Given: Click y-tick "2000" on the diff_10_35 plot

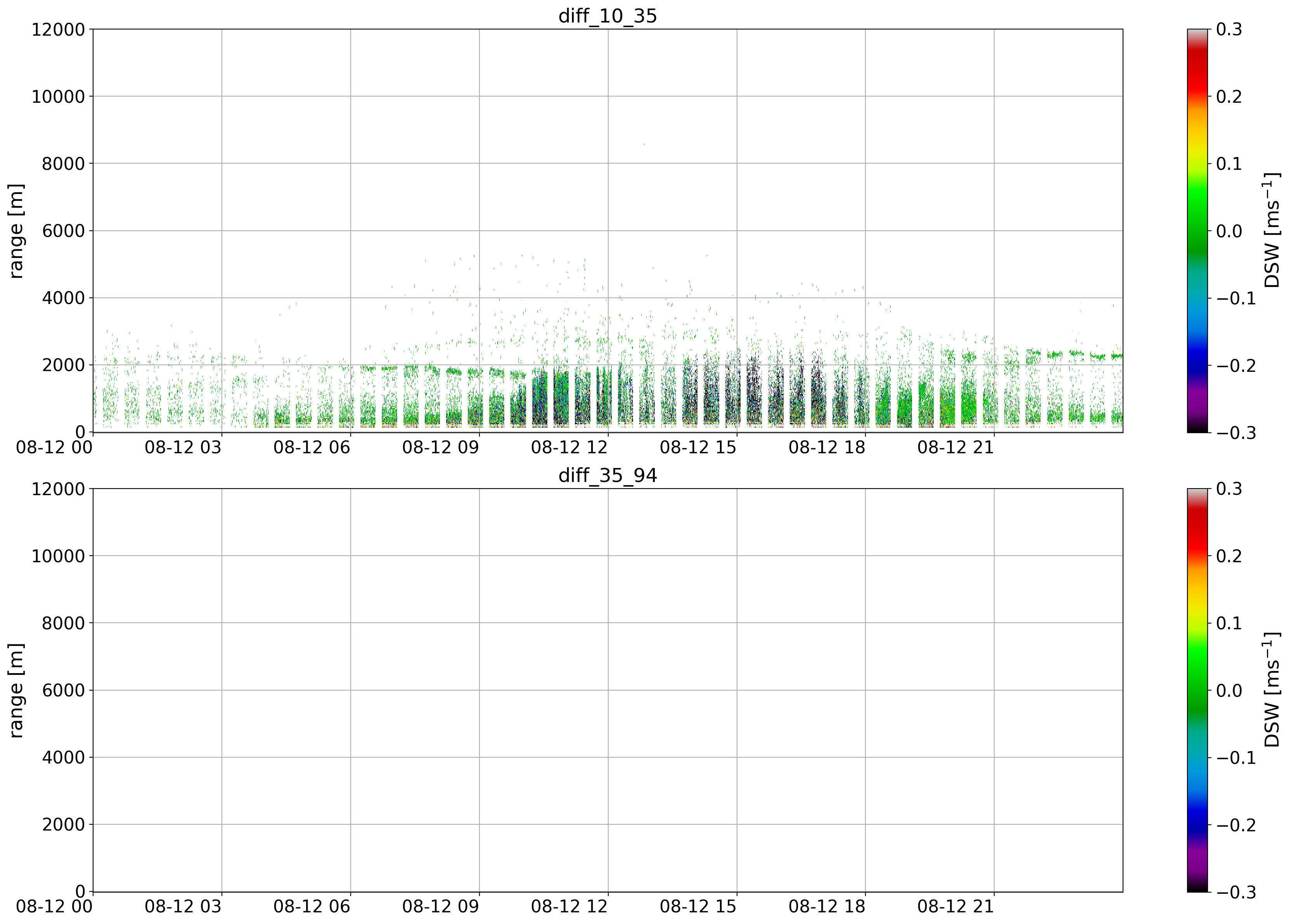Looking at the screenshot, I should point(63,365).
